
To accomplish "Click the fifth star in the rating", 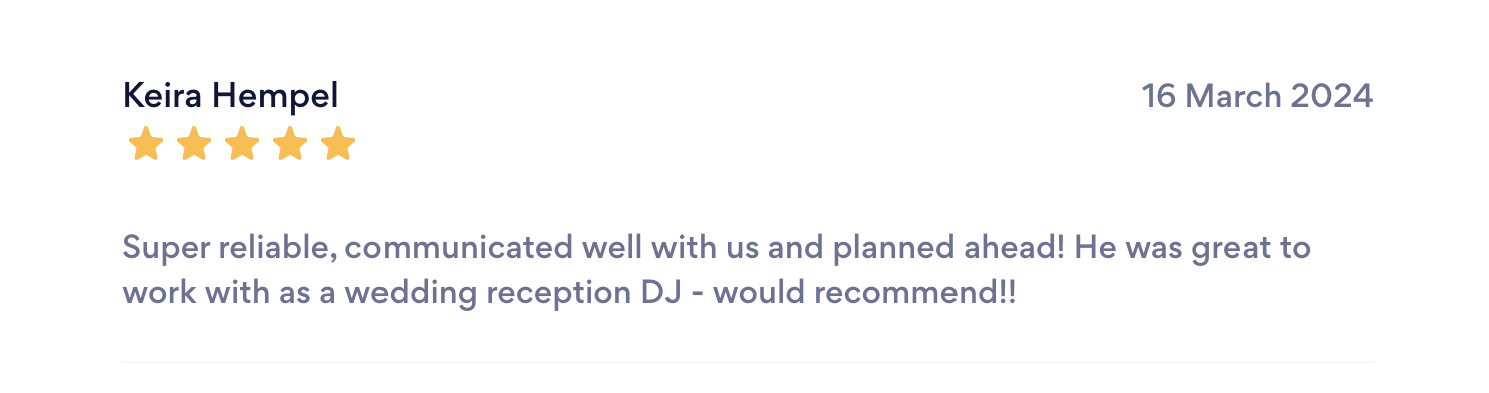I will coord(338,144).
